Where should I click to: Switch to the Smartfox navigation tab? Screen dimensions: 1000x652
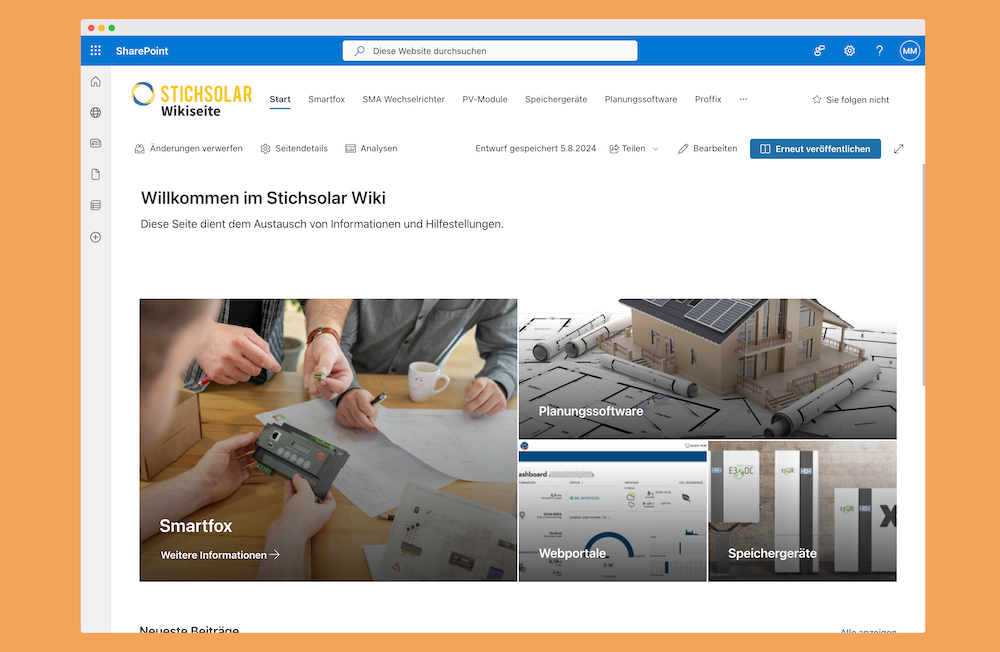[x=326, y=100]
